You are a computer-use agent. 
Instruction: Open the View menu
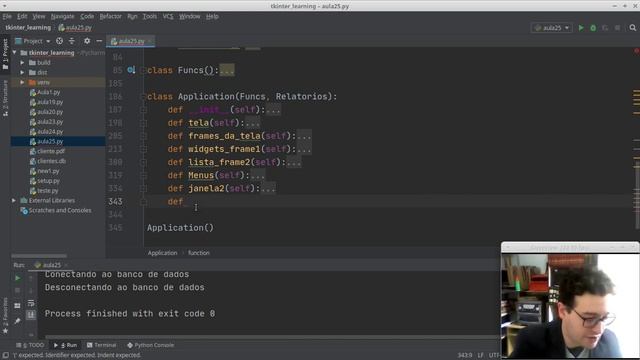point(39,16)
